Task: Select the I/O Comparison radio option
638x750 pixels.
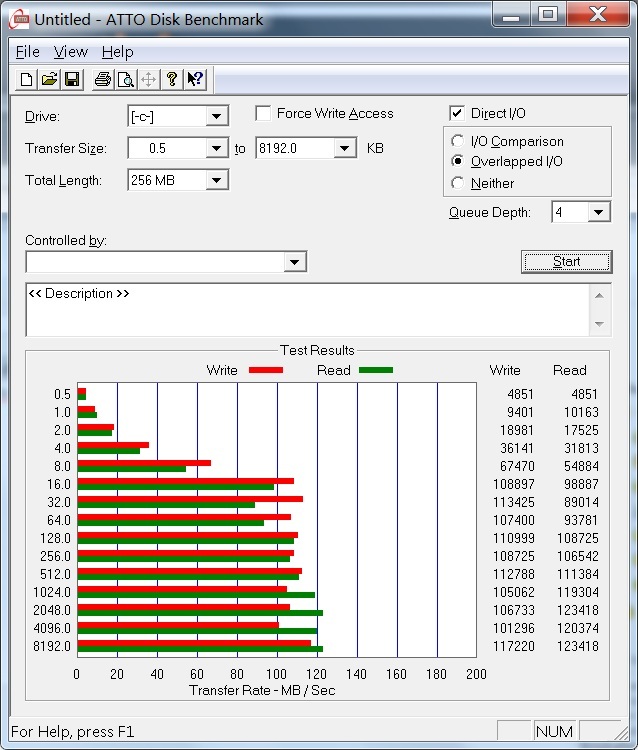Action: pyautogui.click(x=458, y=142)
